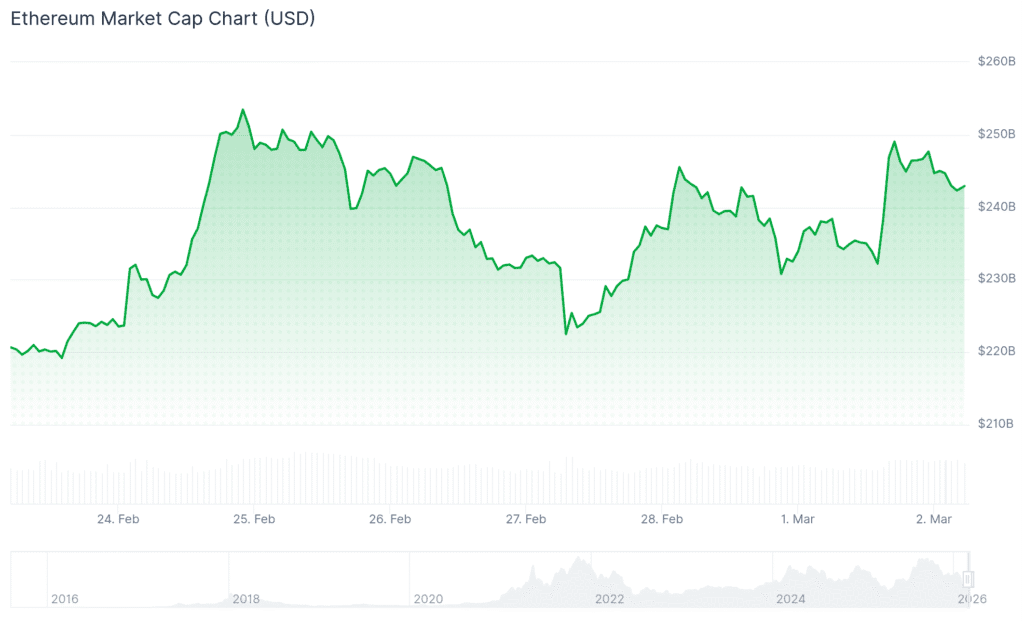Click the $240B axis label
This screenshot has width=1024, height=623.
pos(996,207)
